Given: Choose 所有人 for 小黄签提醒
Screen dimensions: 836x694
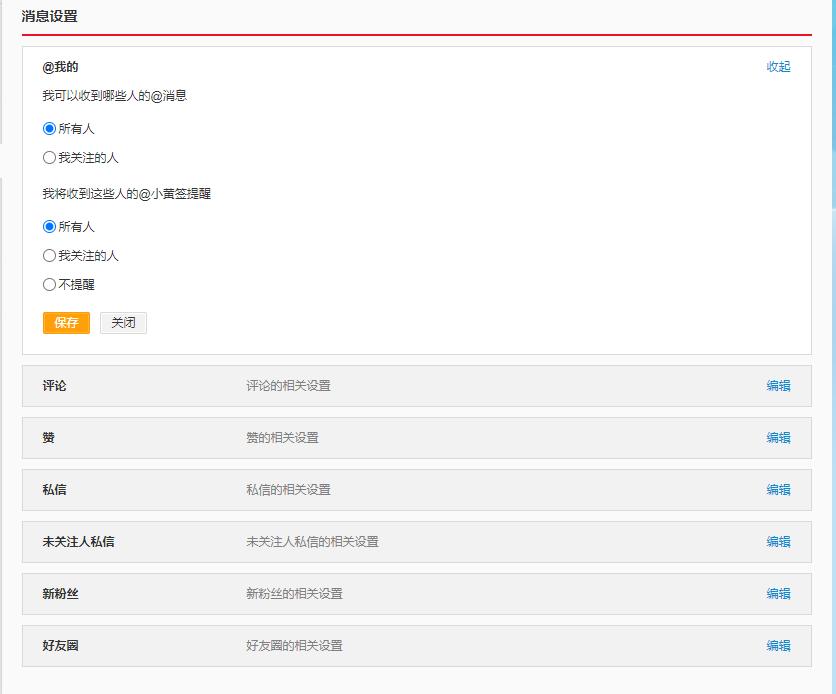Looking at the screenshot, I should click(x=49, y=226).
